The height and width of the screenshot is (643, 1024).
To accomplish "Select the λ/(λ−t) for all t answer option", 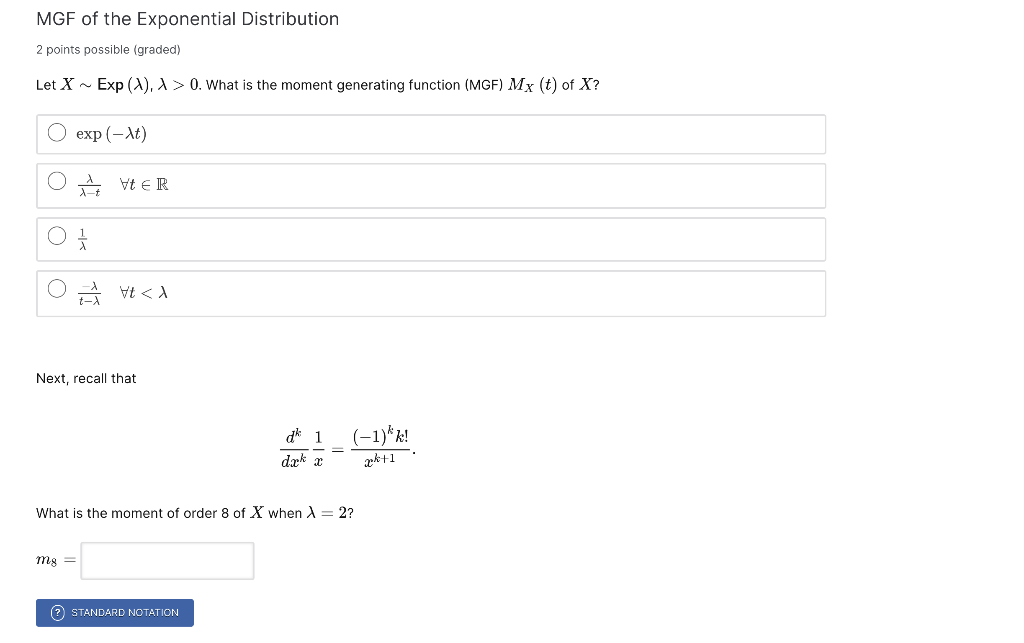I will click(x=57, y=181).
